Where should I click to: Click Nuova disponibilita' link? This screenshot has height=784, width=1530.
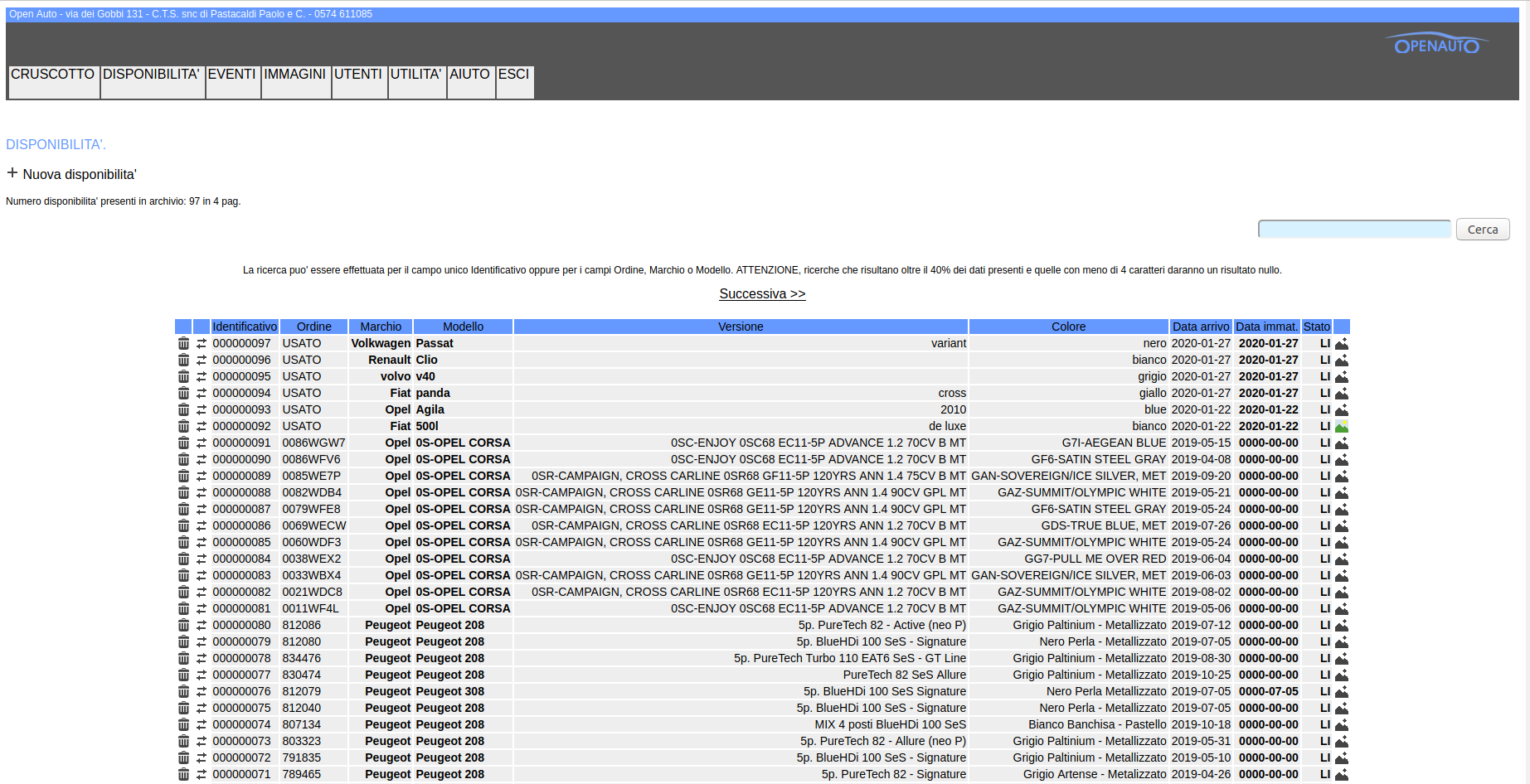point(80,174)
